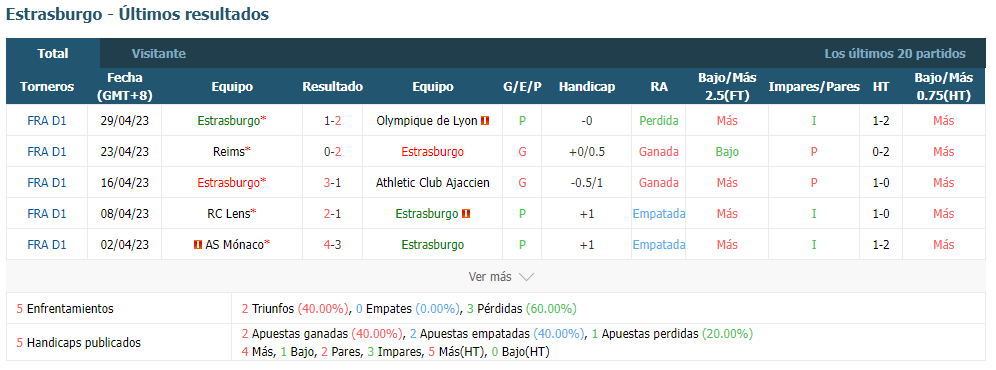Click the red card icon beside Olympique de Lyon
Screen dimensions: 996x370
coord(485,121)
